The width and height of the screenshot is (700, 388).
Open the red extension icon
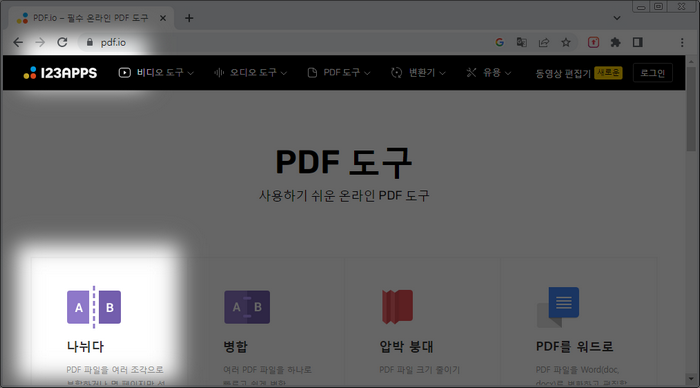pyautogui.click(x=593, y=42)
